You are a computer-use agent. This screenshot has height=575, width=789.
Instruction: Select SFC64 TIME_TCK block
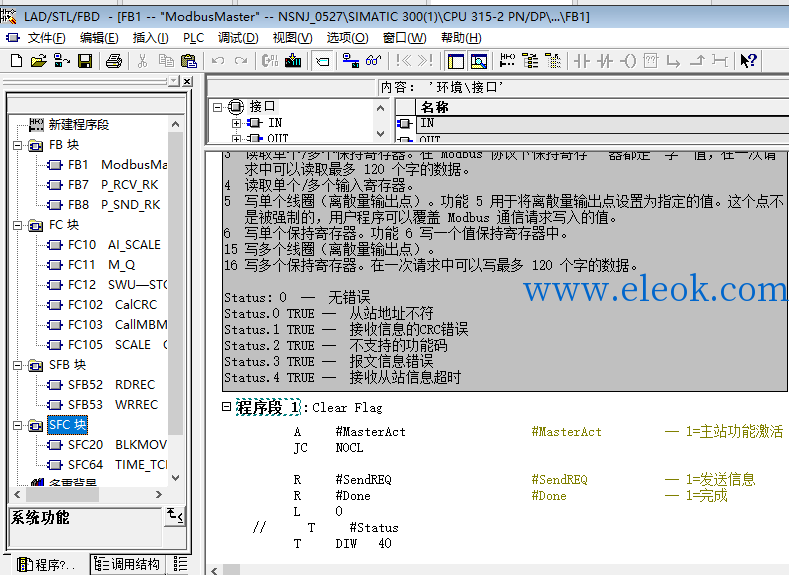tap(107, 465)
